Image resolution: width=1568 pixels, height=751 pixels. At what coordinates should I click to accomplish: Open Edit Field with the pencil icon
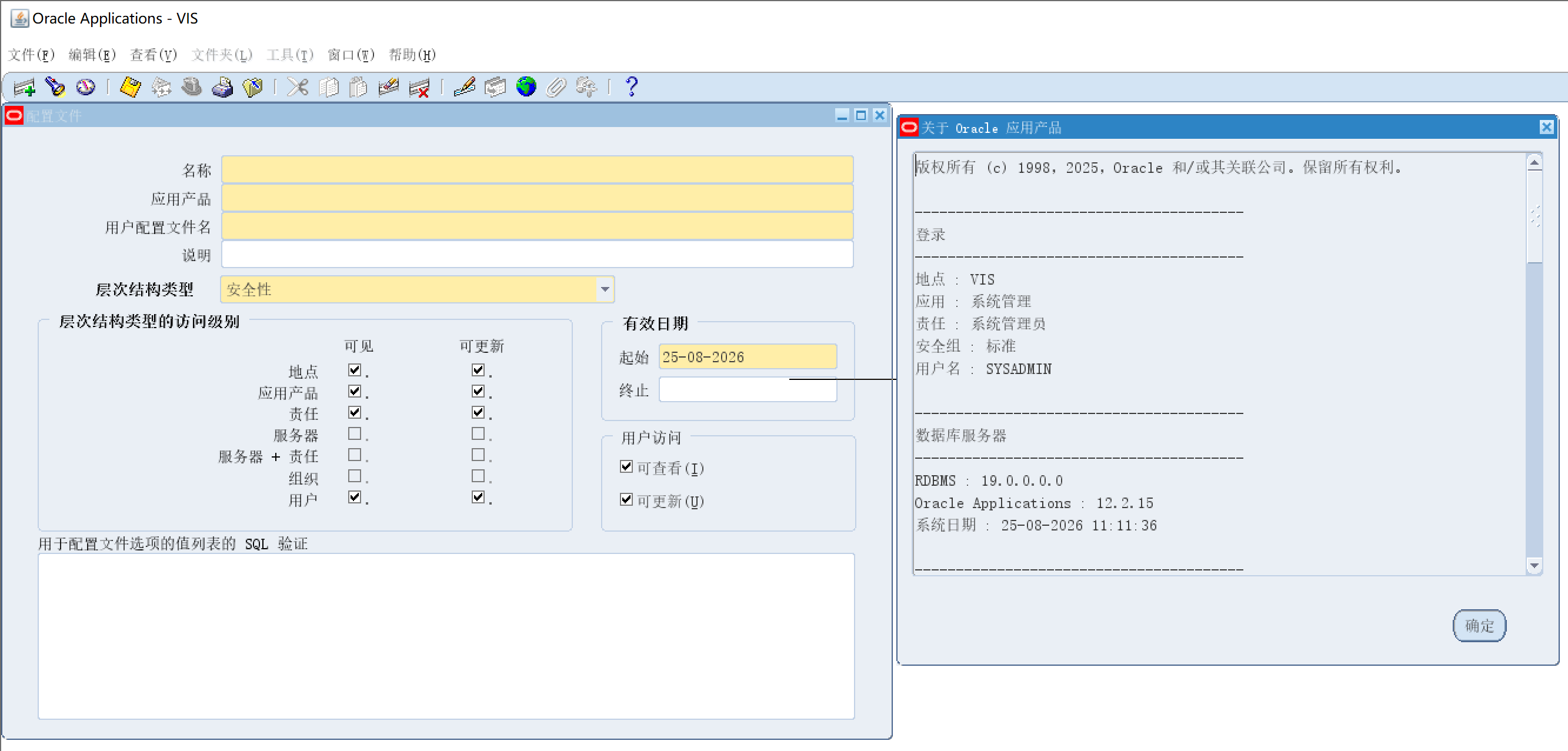click(465, 87)
